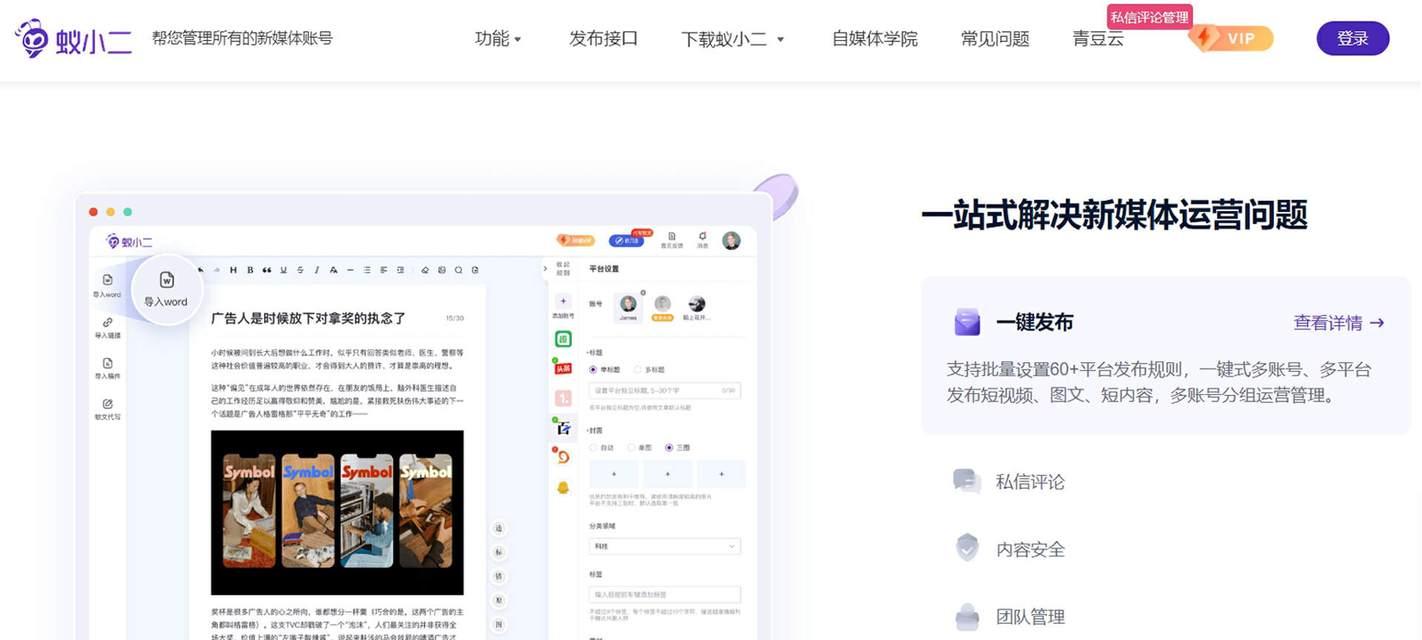This screenshot has width=1422, height=640.
Task: Click the 团队管理 people icon
Action: [966, 616]
